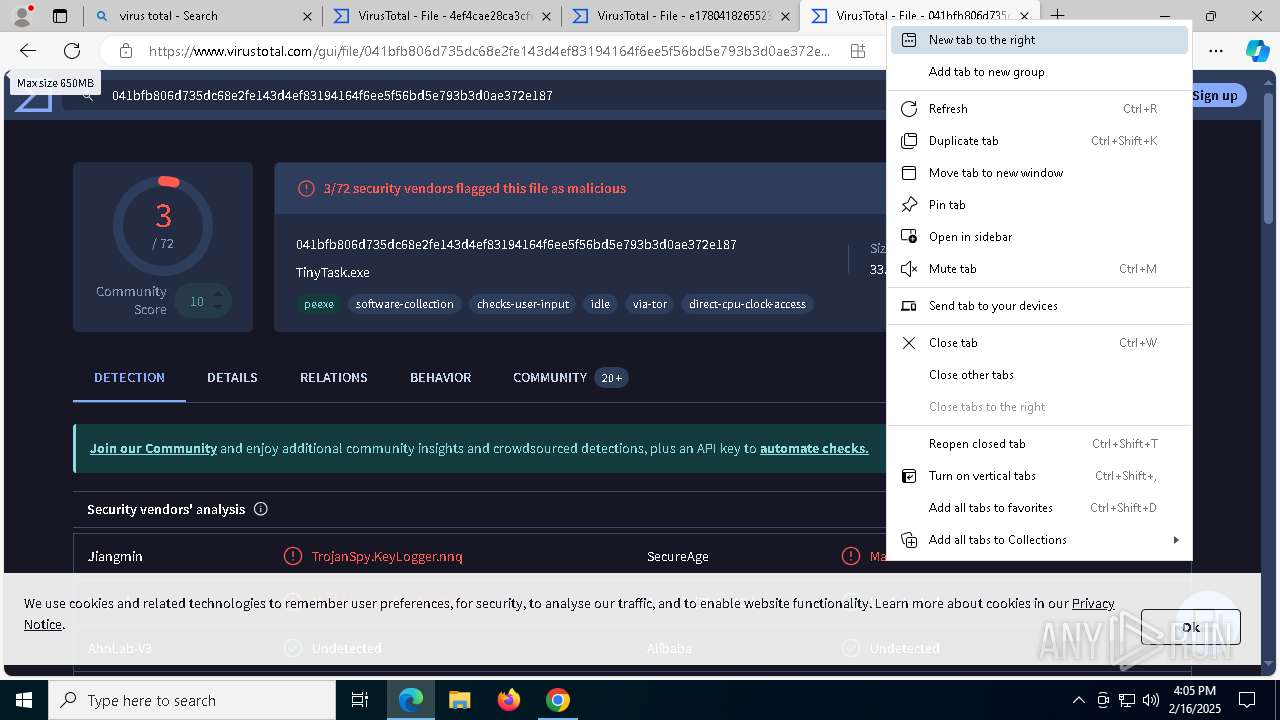Choose Duplicate tab menu entry

click(x=1039, y=141)
